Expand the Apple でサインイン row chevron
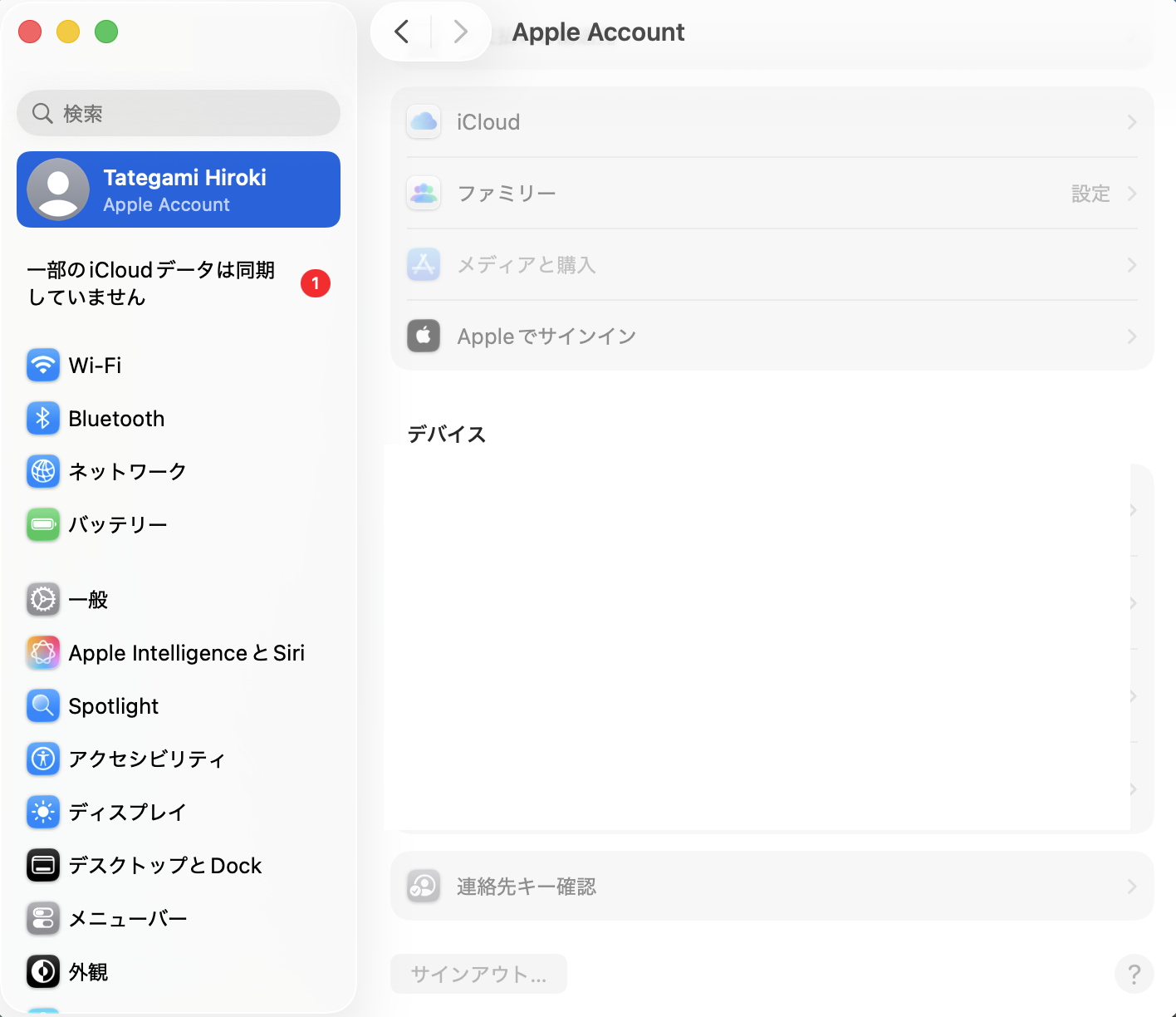The image size is (1176, 1017). [x=1132, y=337]
